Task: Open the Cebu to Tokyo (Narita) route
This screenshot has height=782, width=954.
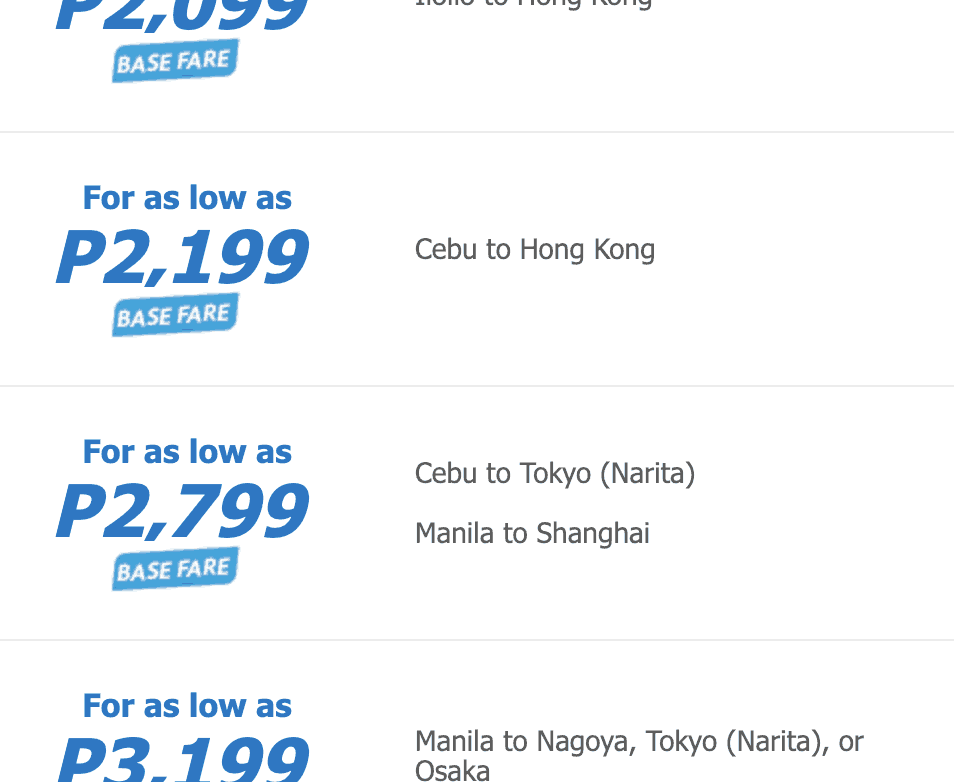Action: pyautogui.click(x=555, y=473)
